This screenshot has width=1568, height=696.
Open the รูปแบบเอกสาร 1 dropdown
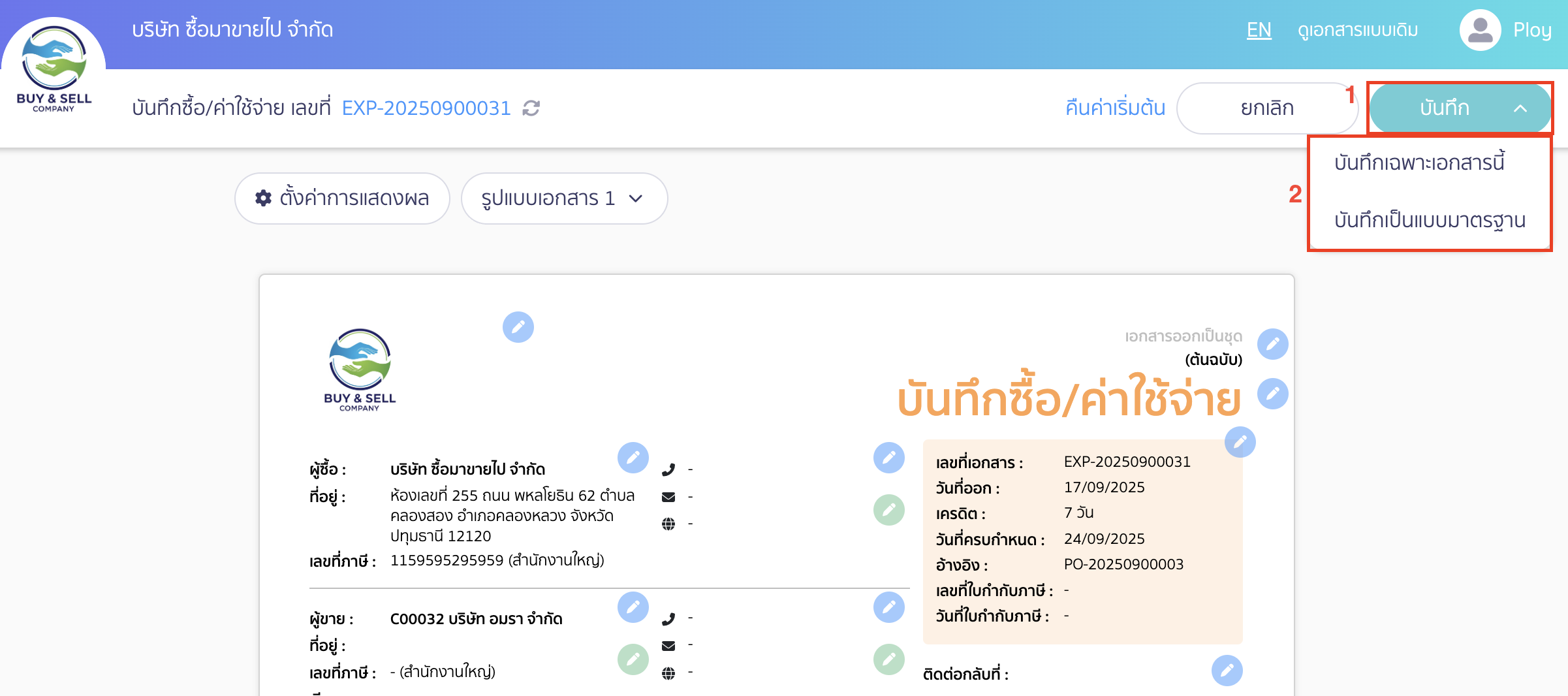click(564, 198)
